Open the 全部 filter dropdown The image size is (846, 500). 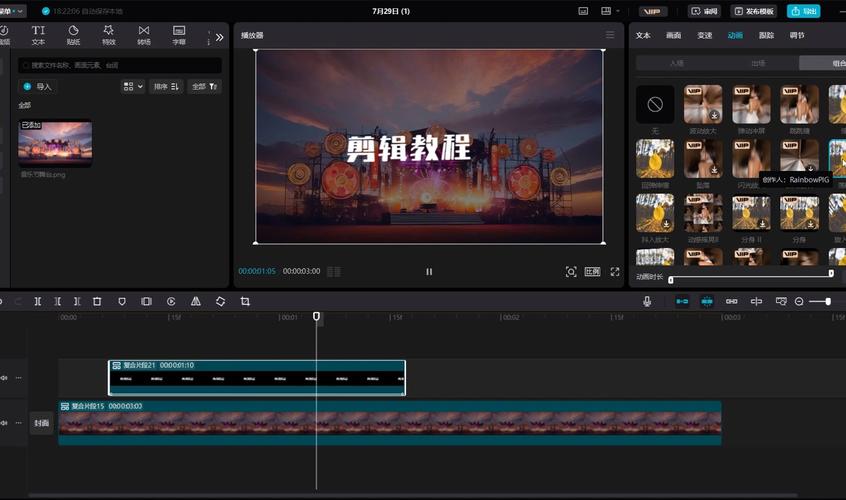(x=204, y=86)
